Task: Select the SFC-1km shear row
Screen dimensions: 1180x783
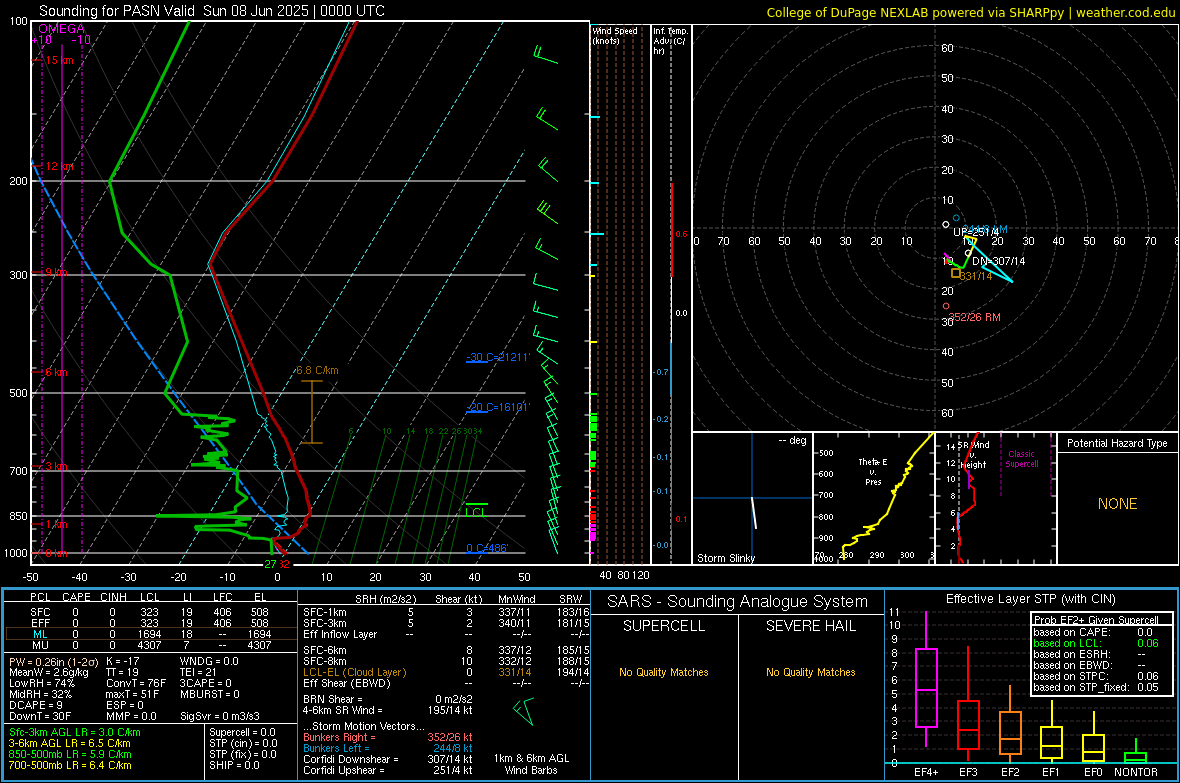Action: pos(446,612)
